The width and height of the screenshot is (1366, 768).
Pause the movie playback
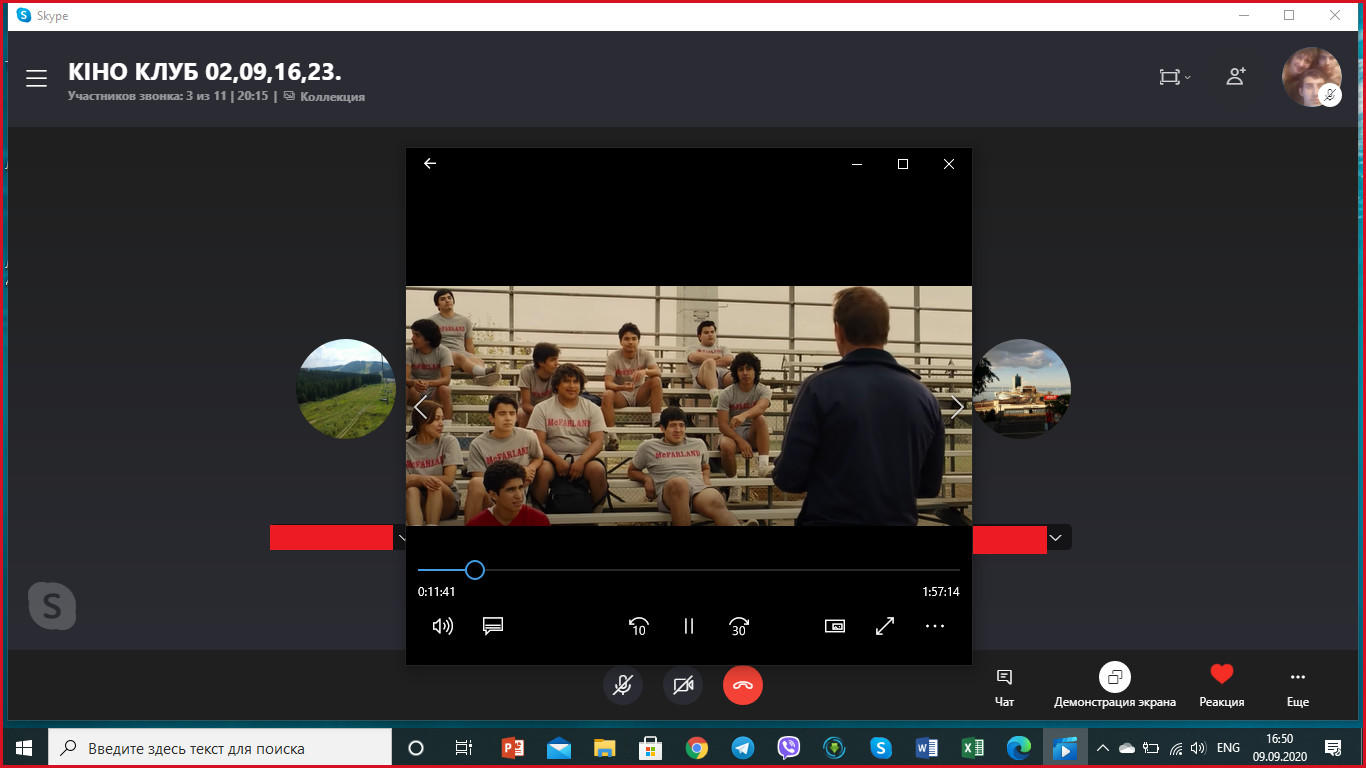tap(689, 626)
